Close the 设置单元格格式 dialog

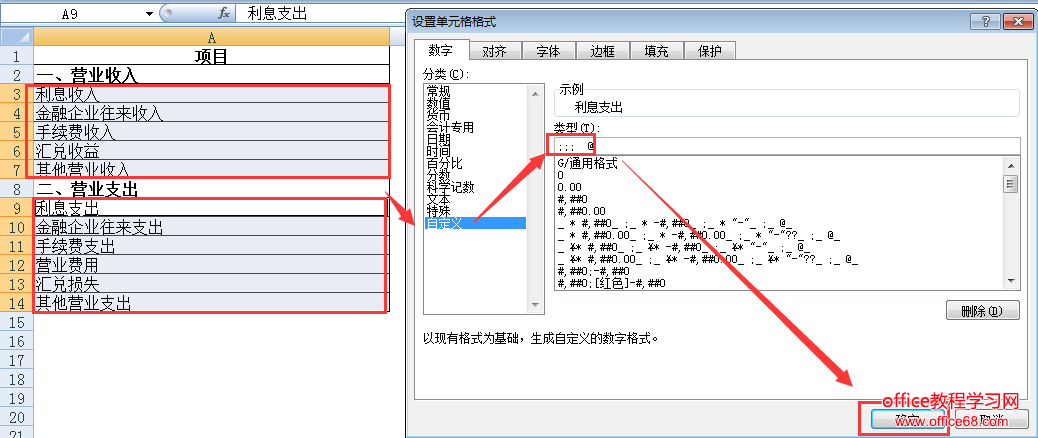coord(1016,22)
